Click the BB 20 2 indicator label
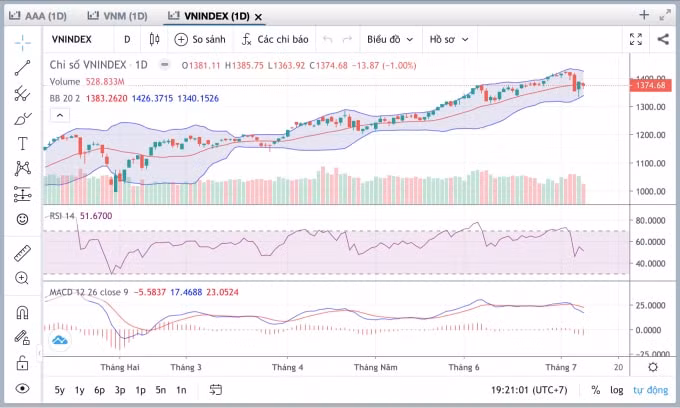This screenshot has width=680, height=408. pyautogui.click(x=65, y=98)
